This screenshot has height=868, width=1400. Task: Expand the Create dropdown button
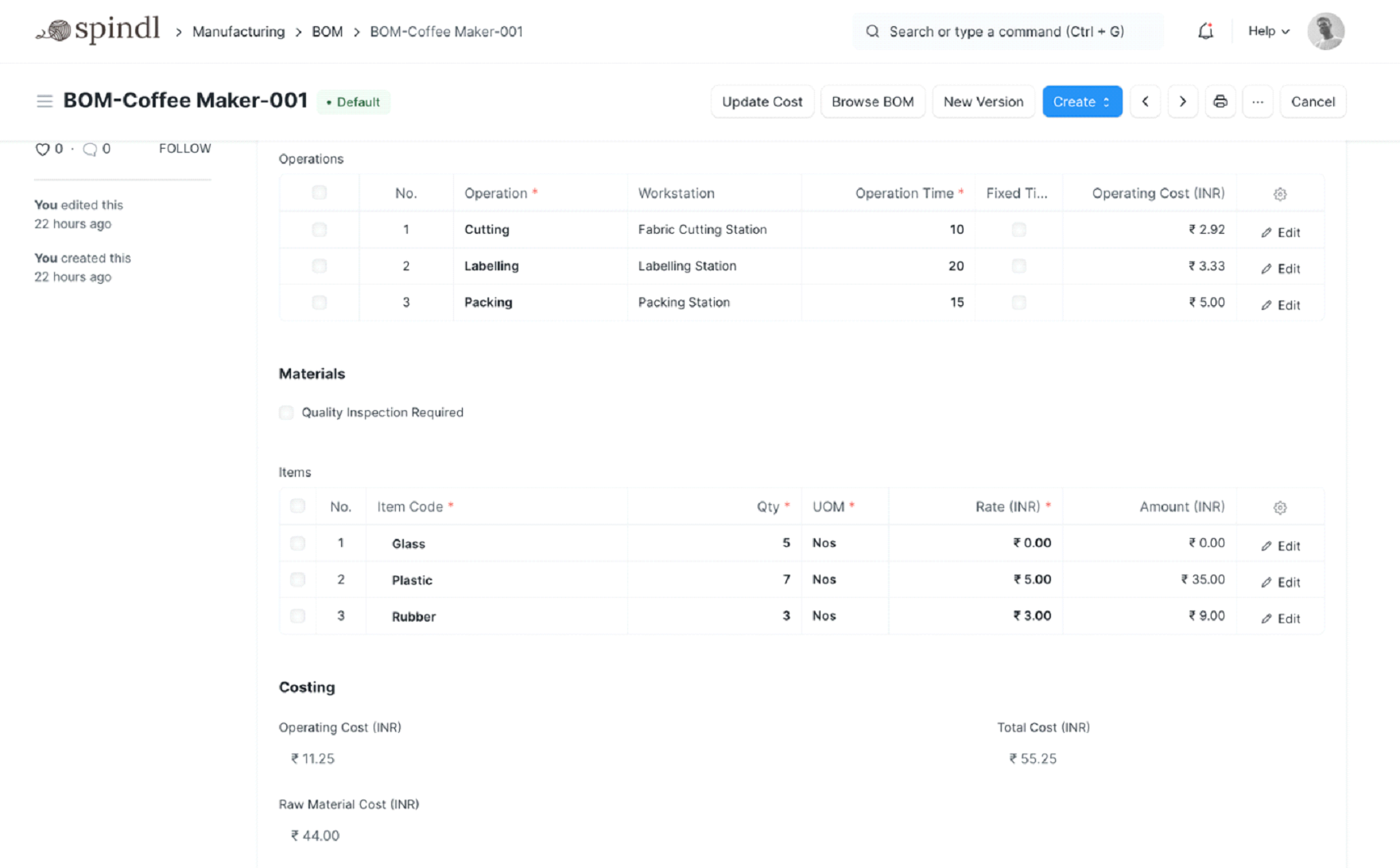pyautogui.click(x=1081, y=102)
